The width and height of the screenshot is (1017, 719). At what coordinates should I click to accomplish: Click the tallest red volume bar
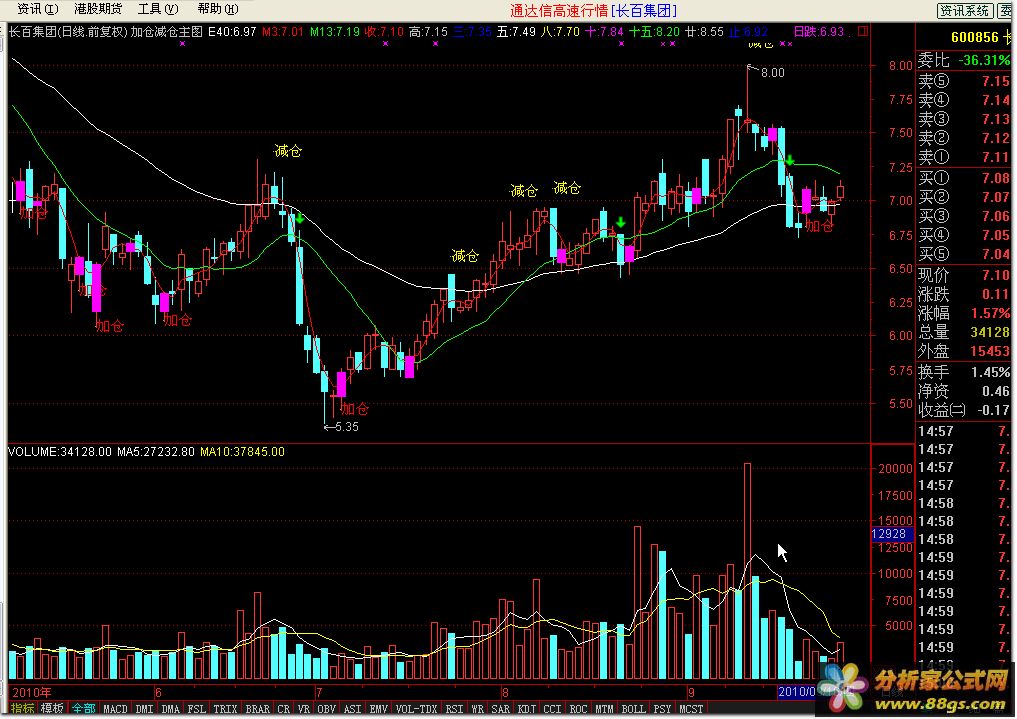747,571
